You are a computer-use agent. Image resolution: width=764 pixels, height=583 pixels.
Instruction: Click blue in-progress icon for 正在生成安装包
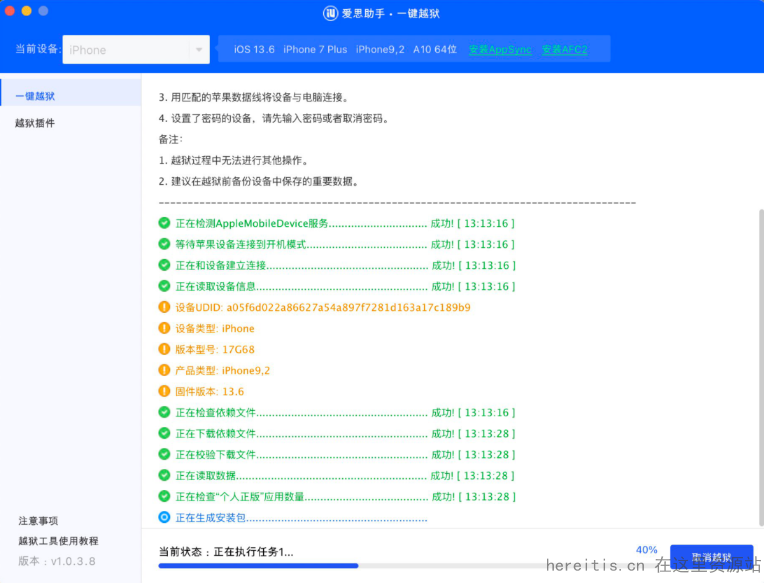[164, 517]
